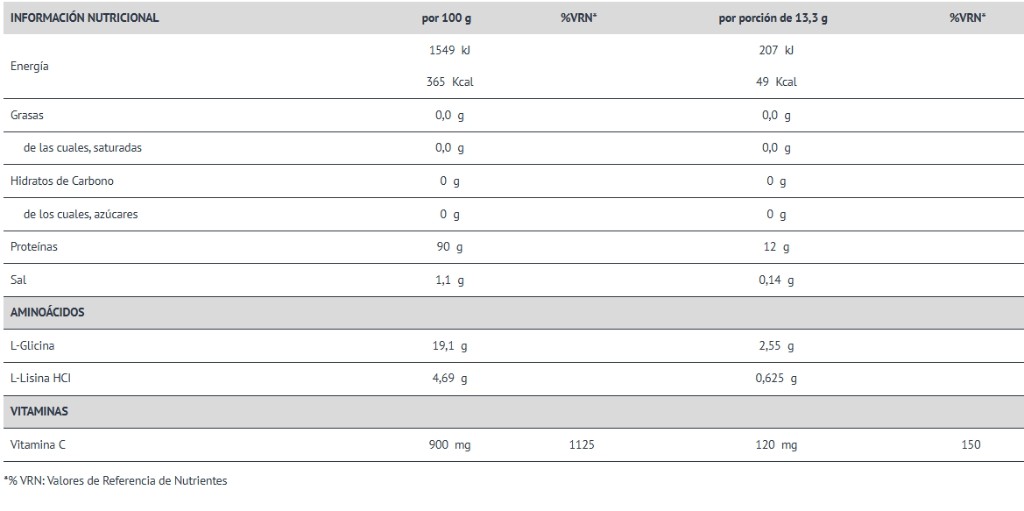The width and height of the screenshot is (1024, 511).
Task: Click the 49 Kcal per portion value
Action: 776,82
